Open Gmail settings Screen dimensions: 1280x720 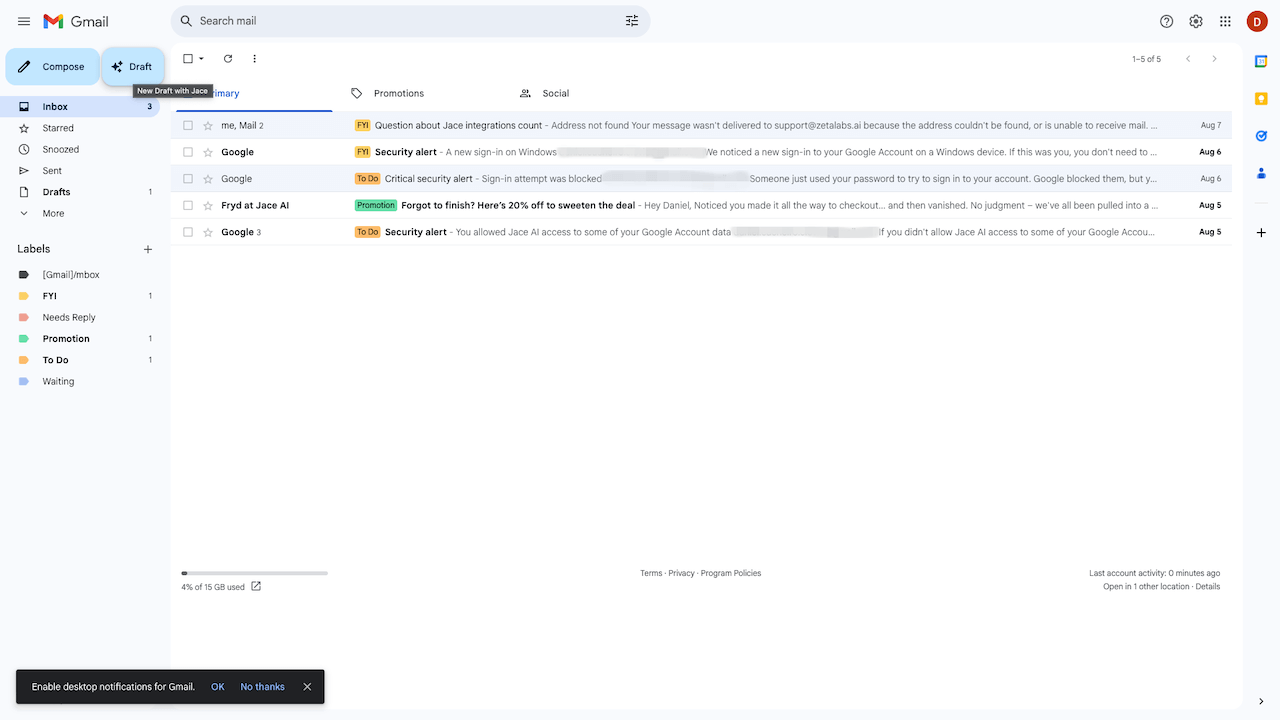[x=1196, y=20]
